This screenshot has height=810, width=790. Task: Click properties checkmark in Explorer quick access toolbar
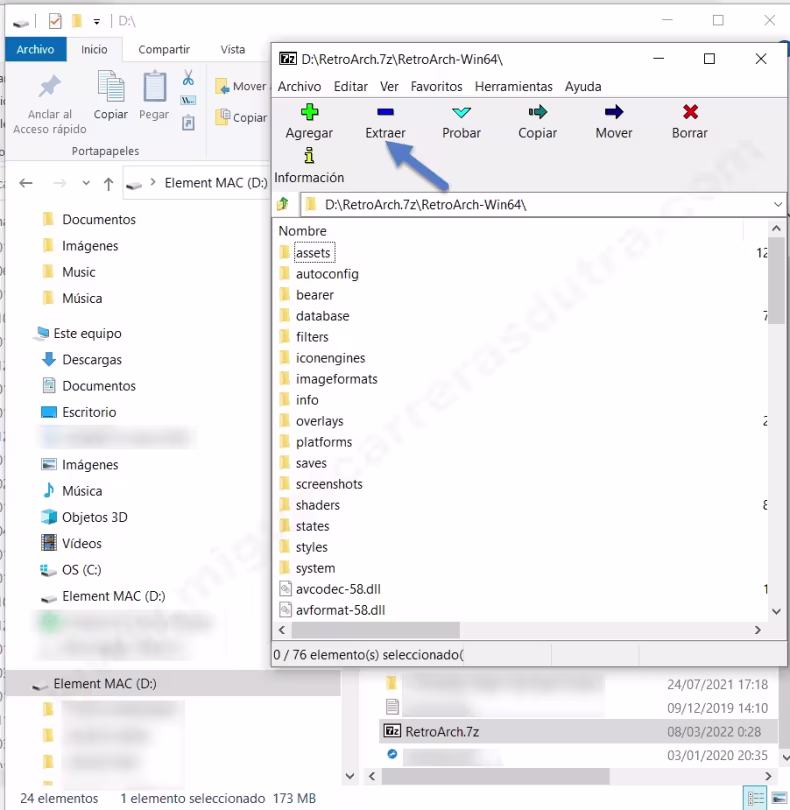(x=55, y=21)
